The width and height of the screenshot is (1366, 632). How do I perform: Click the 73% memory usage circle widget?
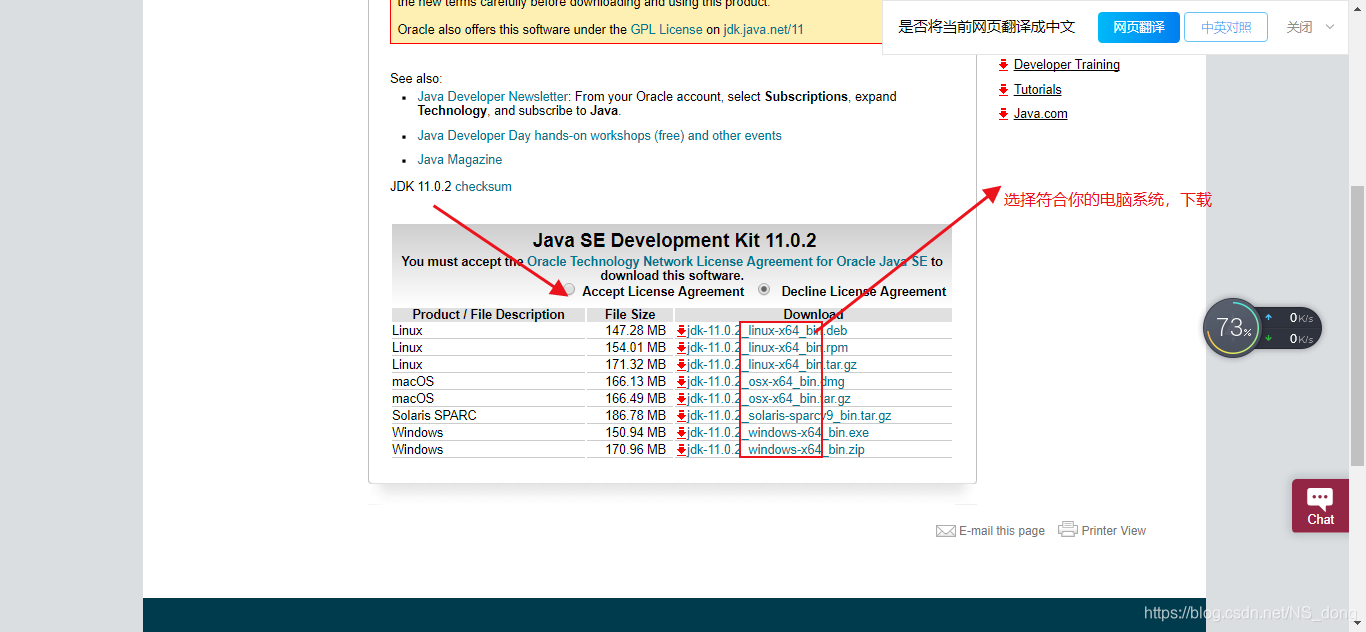1232,327
